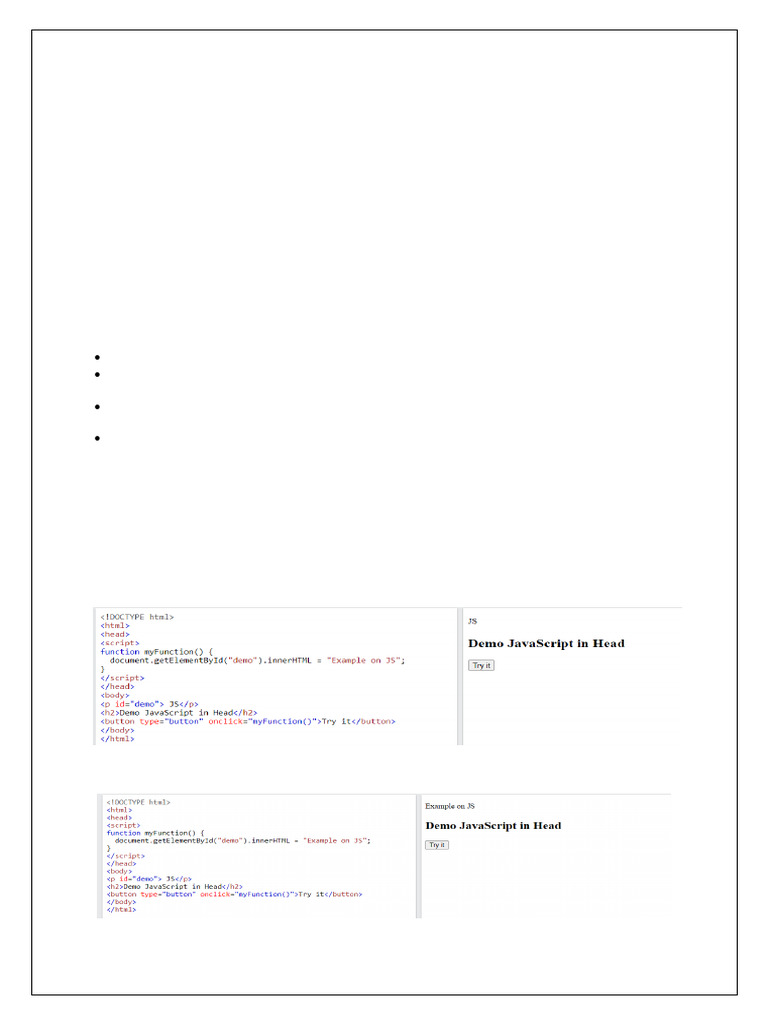The height and width of the screenshot is (1024, 768).
Task: Click the 'Demo JavaScript in Head' heading below 'Example on JS'
Action: (x=493, y=825)
